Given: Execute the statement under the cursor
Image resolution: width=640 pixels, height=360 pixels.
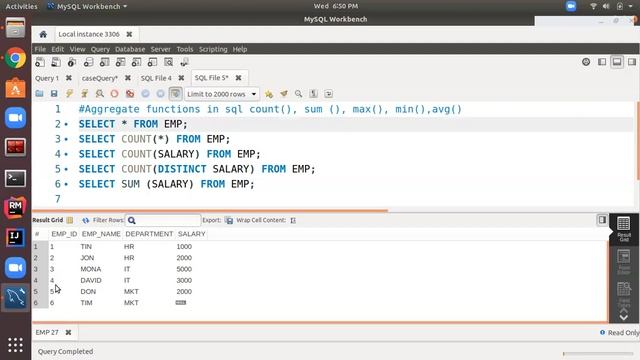Looking at the screenshot, I should [84, 94].
